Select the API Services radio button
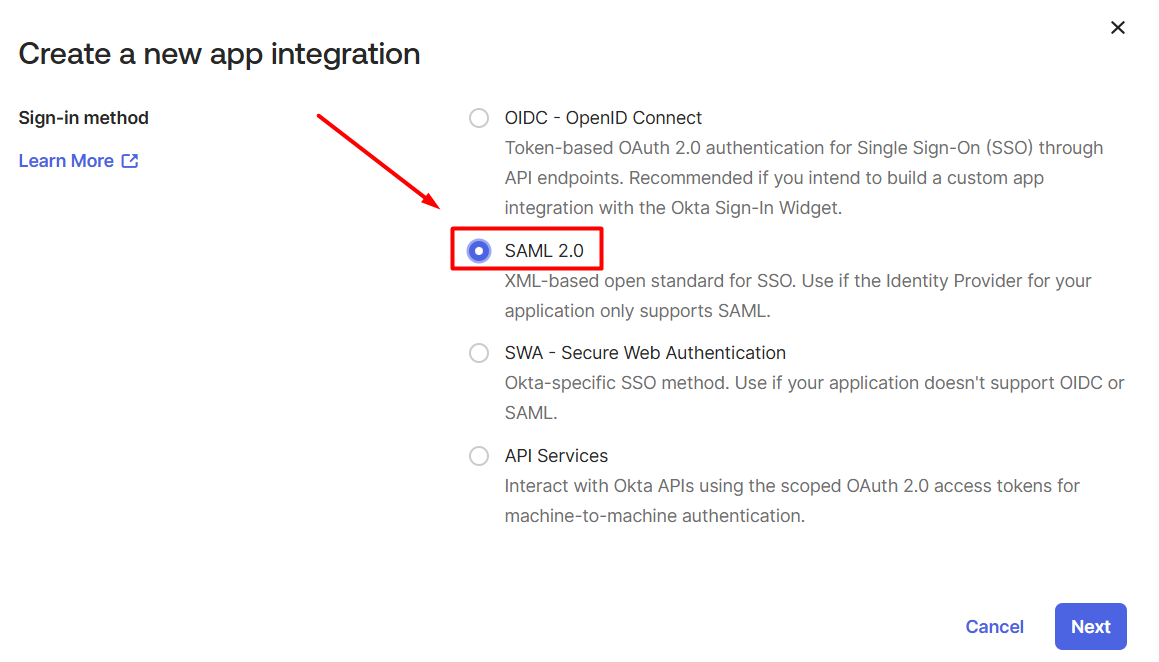 (479, 456)
